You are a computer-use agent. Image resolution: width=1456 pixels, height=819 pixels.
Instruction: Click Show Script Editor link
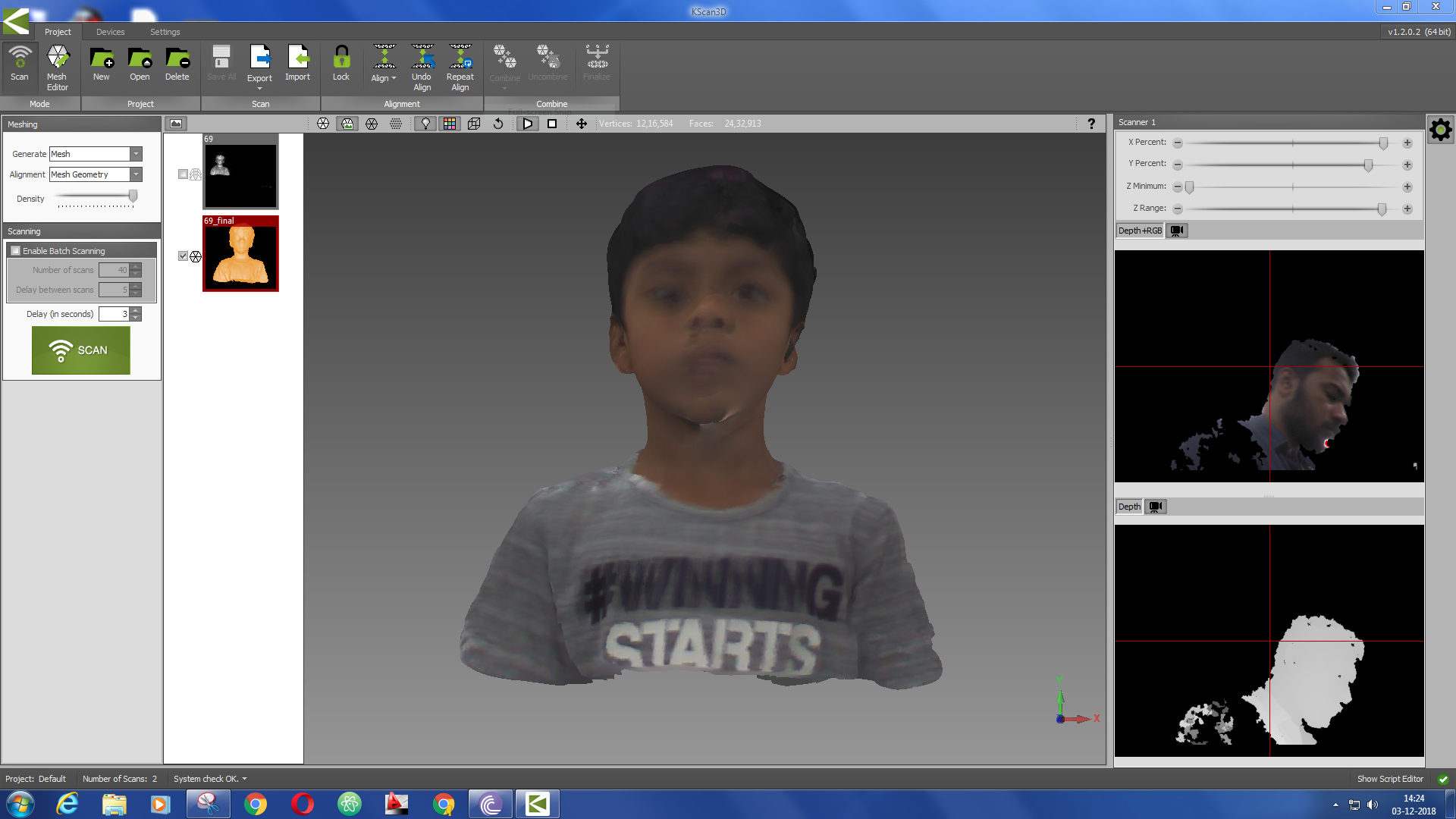(x=1389, y=779)
